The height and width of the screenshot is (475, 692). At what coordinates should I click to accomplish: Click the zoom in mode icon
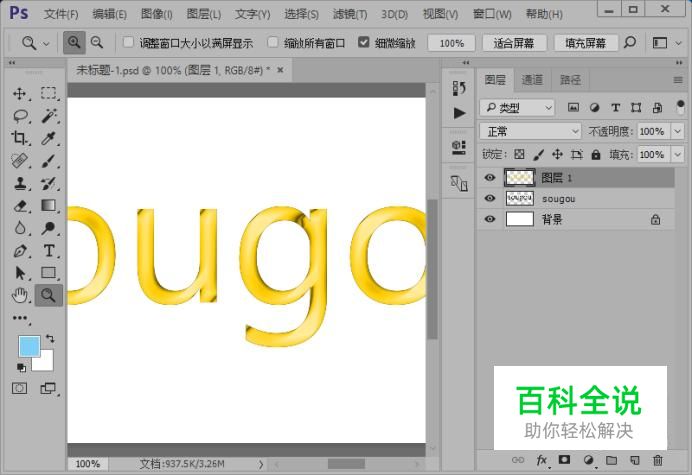(x=74, y=43)
